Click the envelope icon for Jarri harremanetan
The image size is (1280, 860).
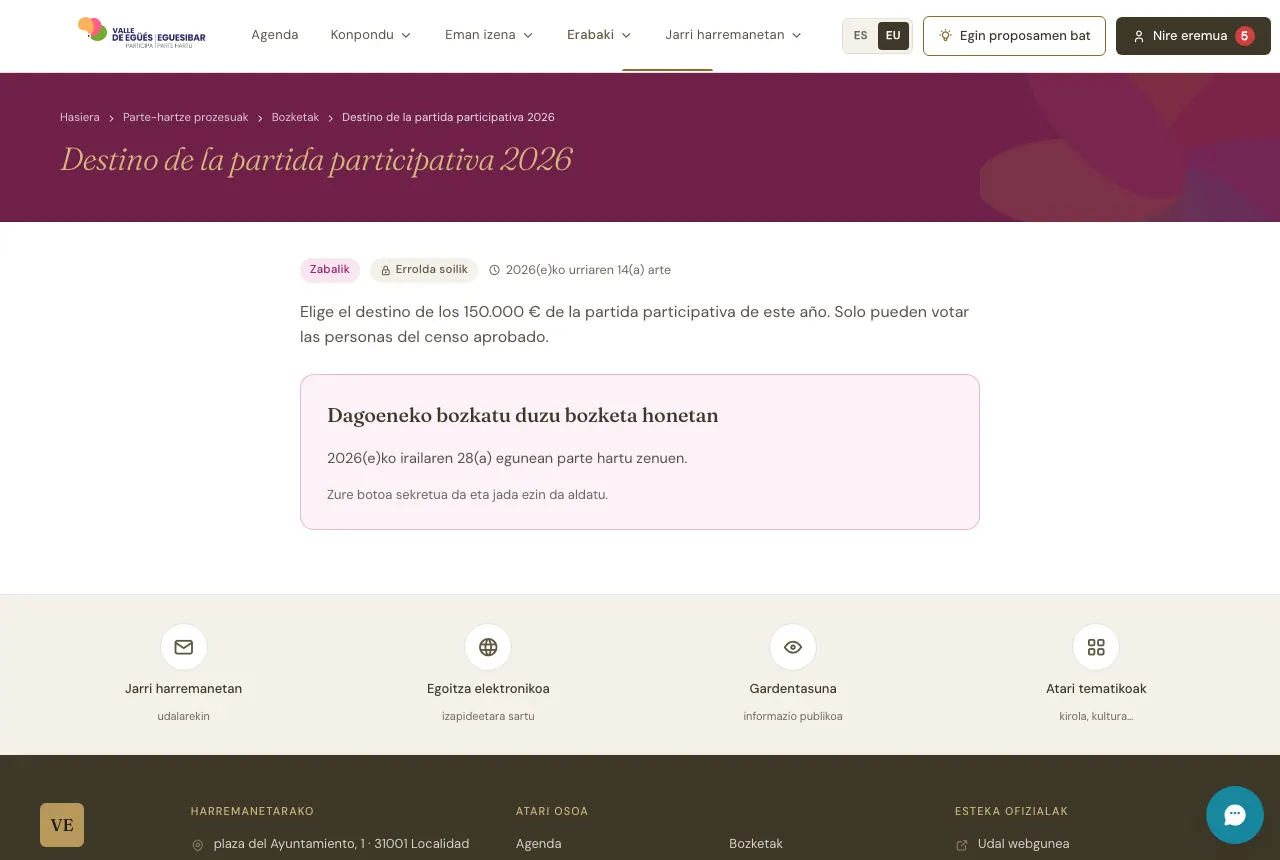tap(184, 647)
